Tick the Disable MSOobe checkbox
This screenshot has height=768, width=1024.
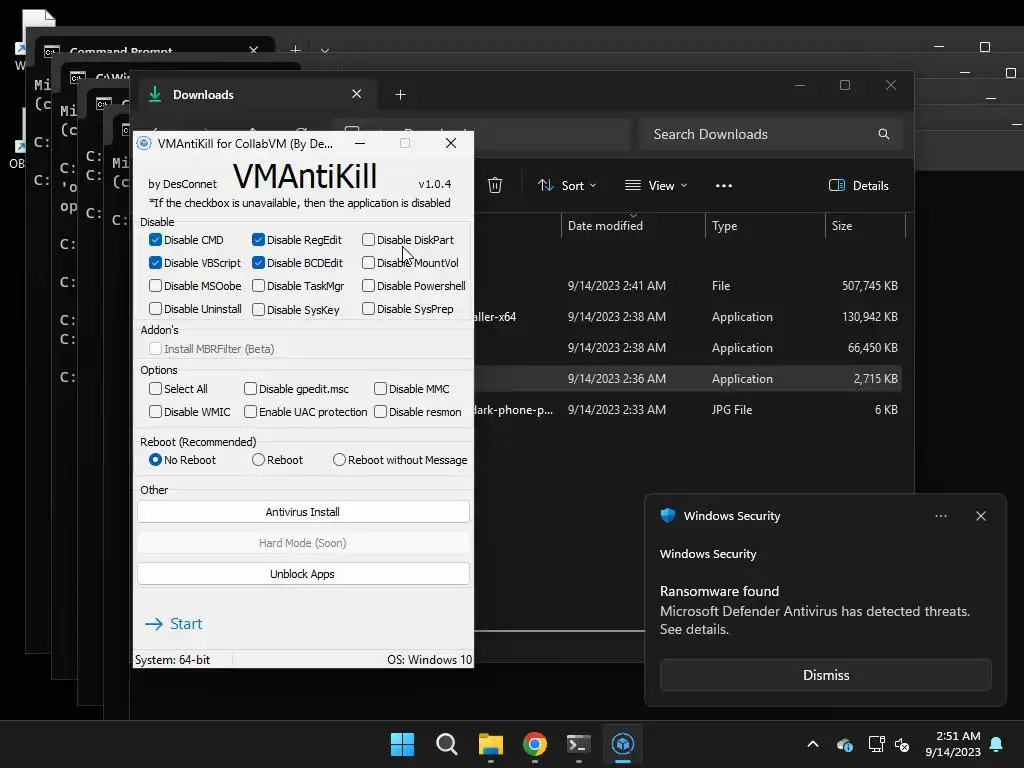155,285
